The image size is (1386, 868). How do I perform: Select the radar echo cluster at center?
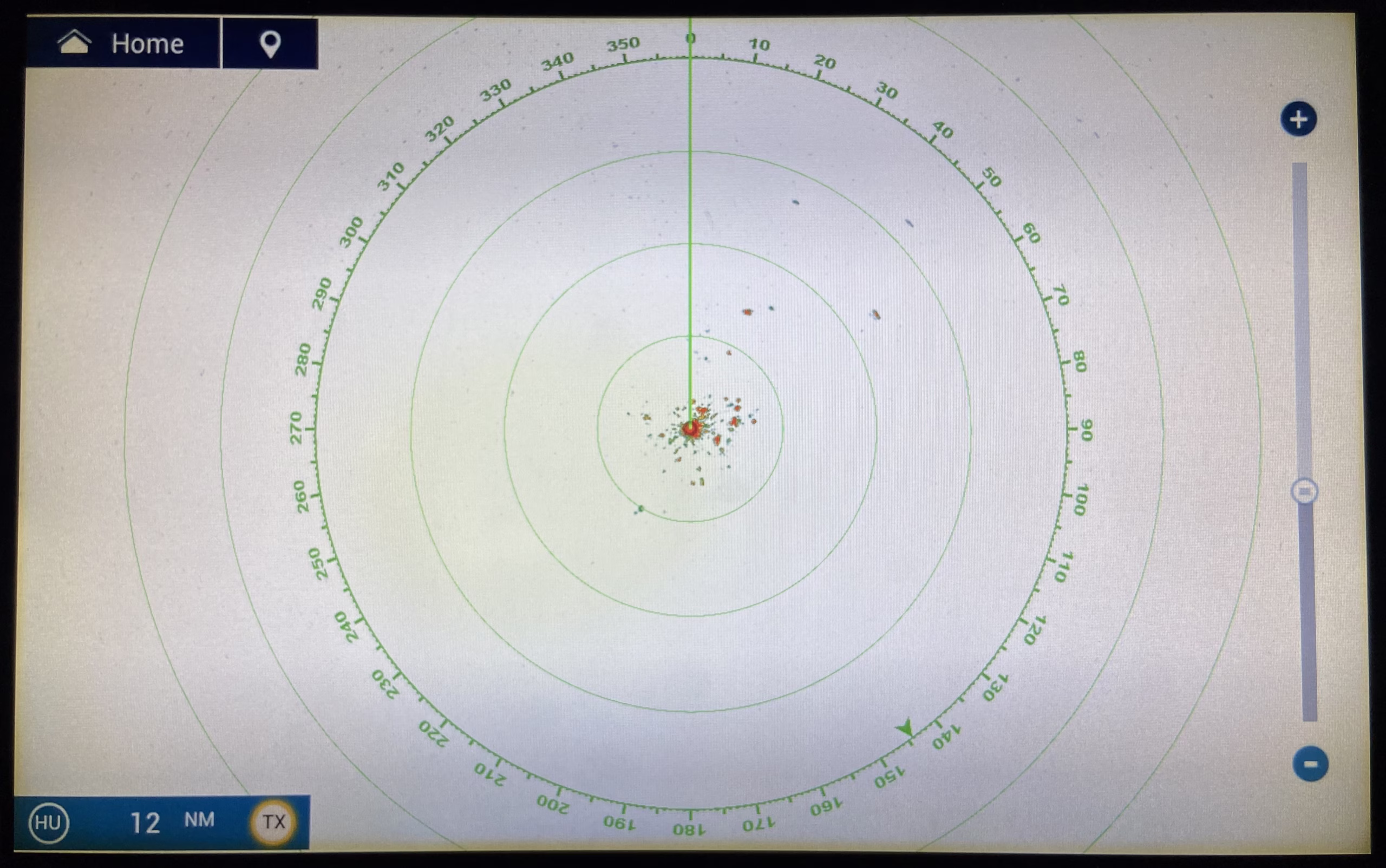pyautogui.click(x=691, y=428)
